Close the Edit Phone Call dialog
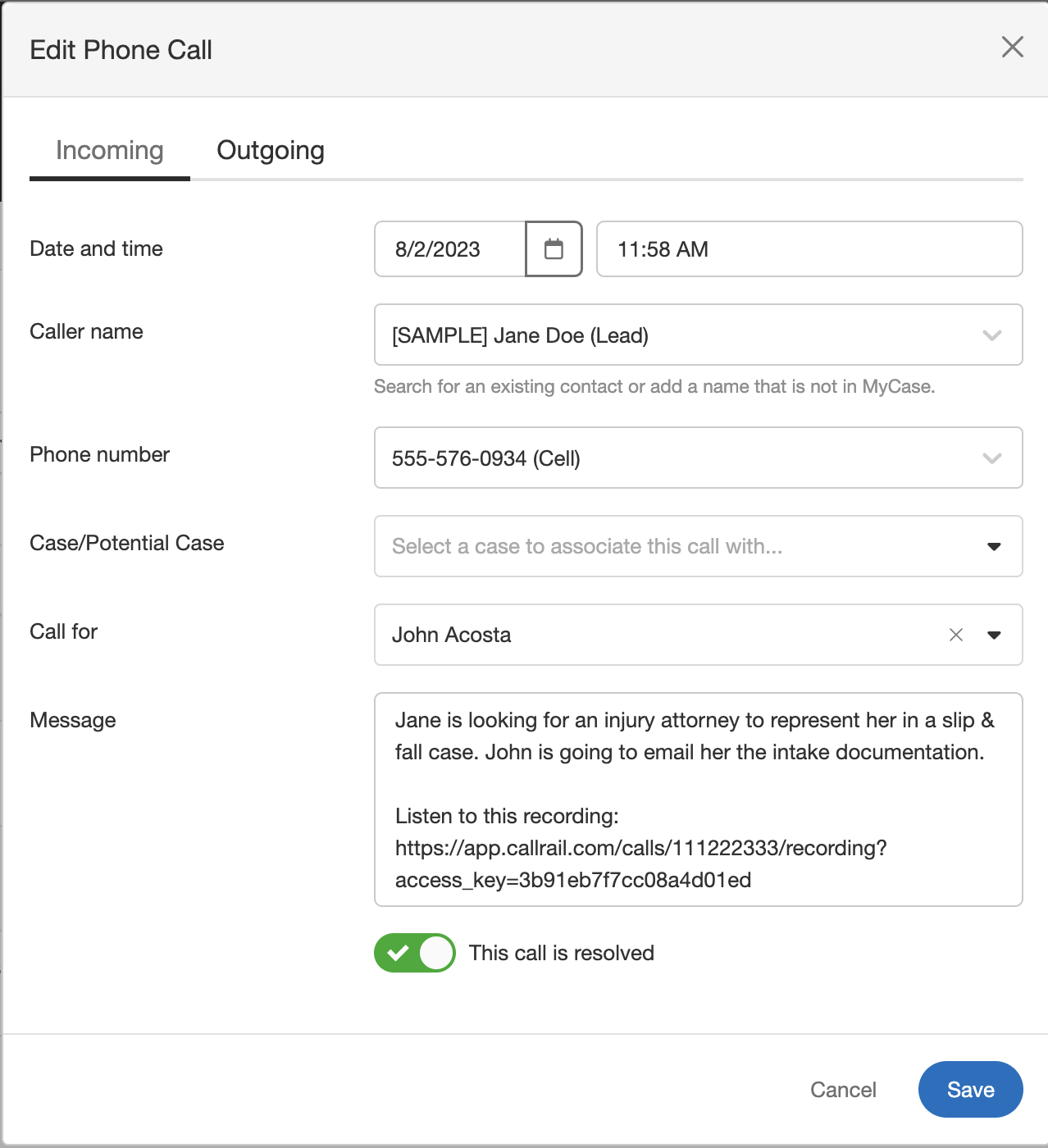 (x=1012, y=48)
